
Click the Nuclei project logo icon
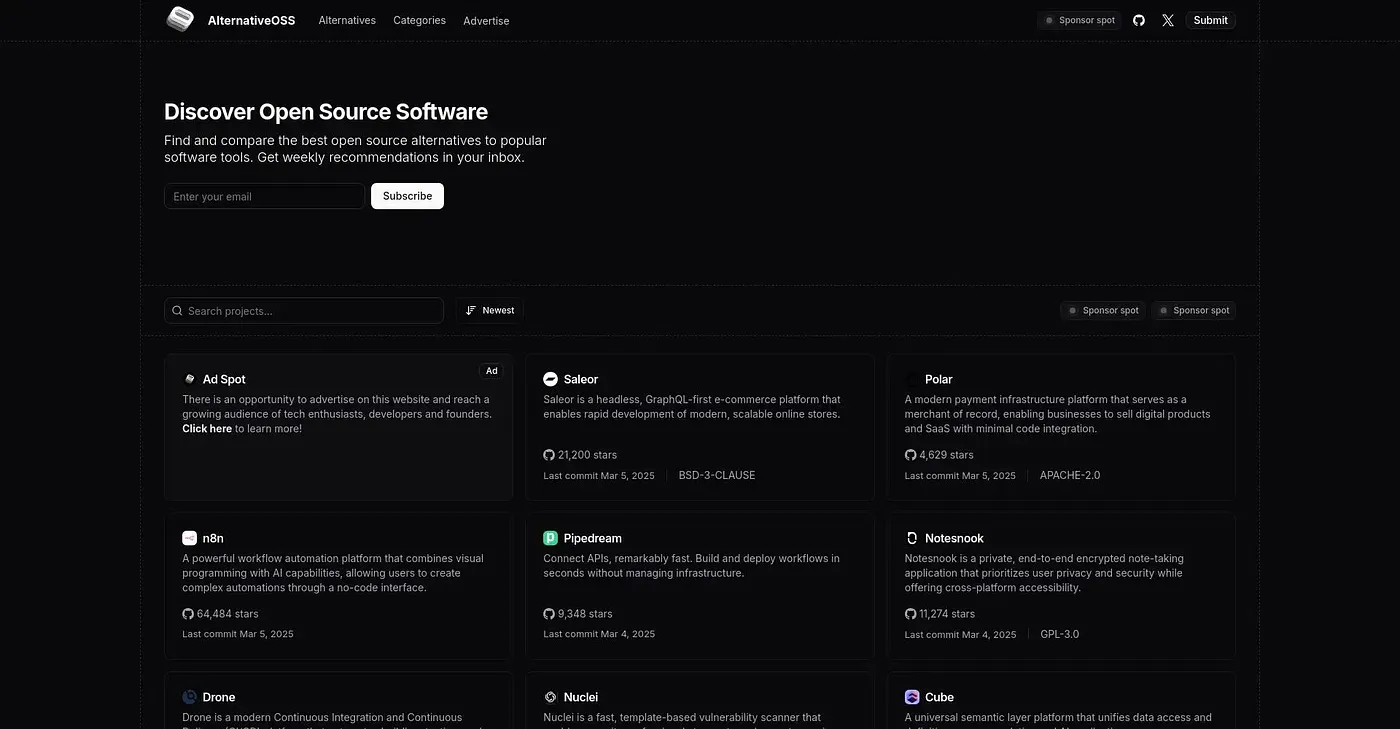(x=550, y=697)
